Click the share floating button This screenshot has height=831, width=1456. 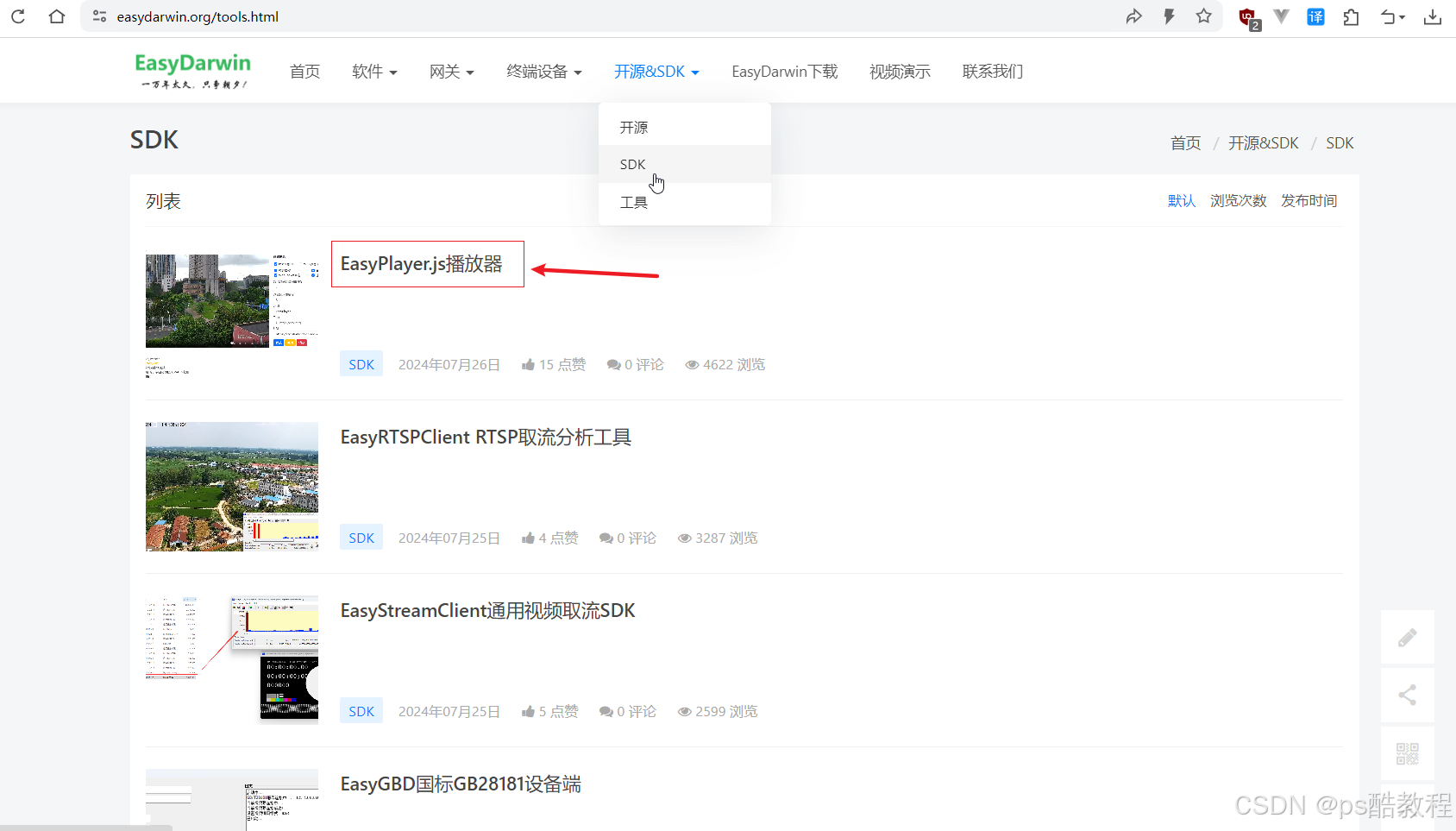[1408, 695]
